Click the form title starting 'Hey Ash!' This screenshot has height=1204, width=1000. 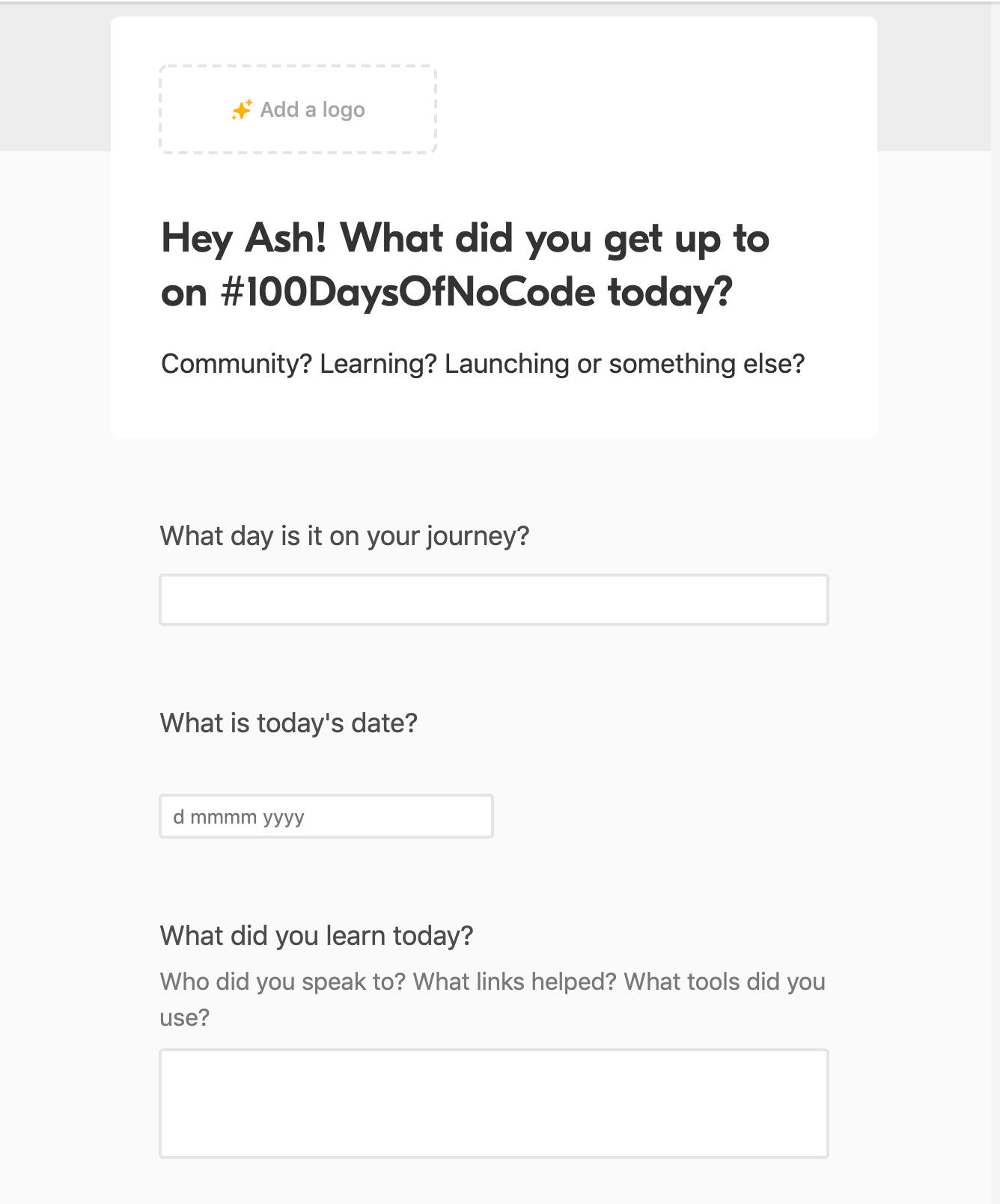point(464,239)
